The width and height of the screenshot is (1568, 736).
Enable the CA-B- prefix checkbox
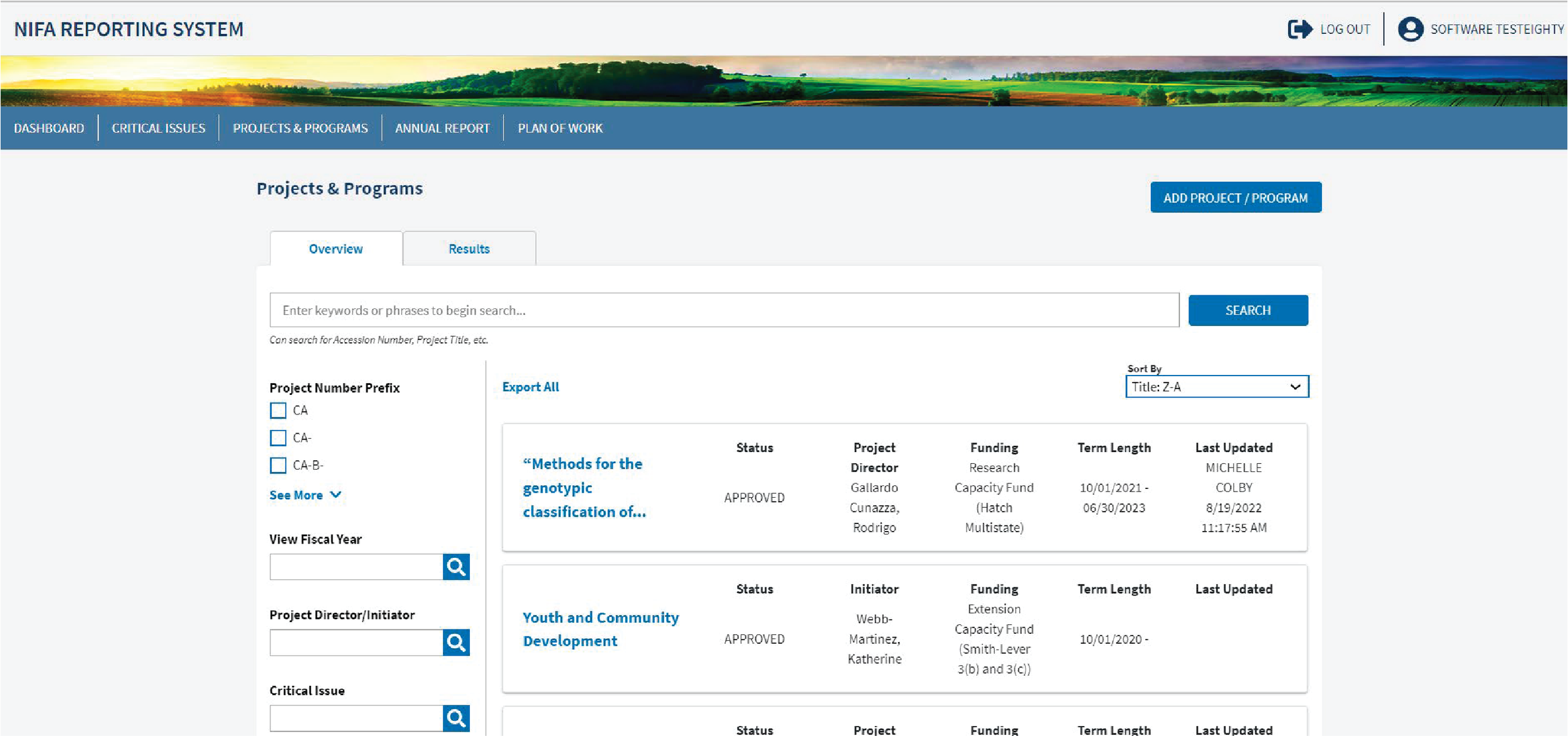(x=278, y=465)
